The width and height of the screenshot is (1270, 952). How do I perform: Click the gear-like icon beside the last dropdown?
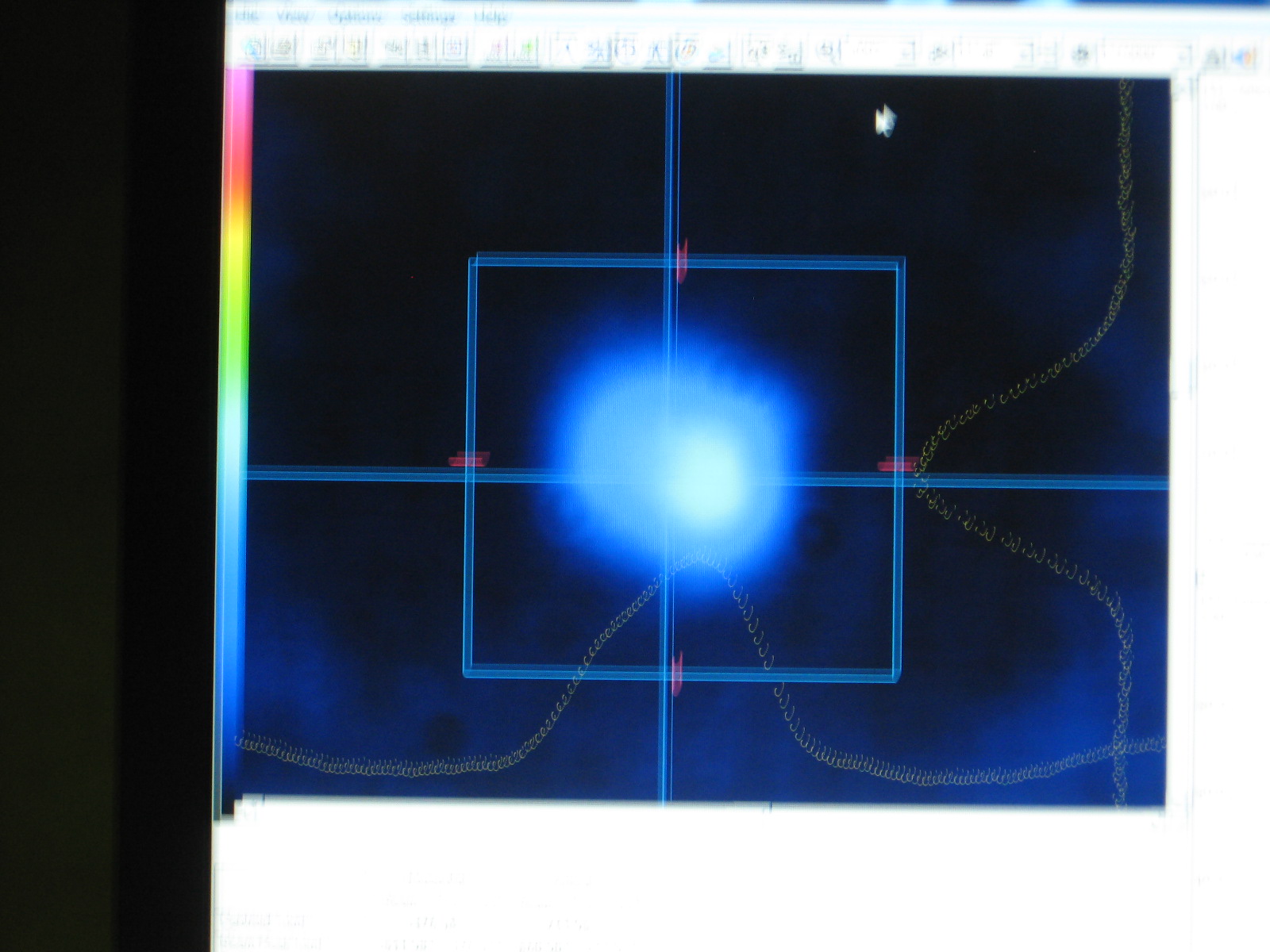tap(1079, 55)
